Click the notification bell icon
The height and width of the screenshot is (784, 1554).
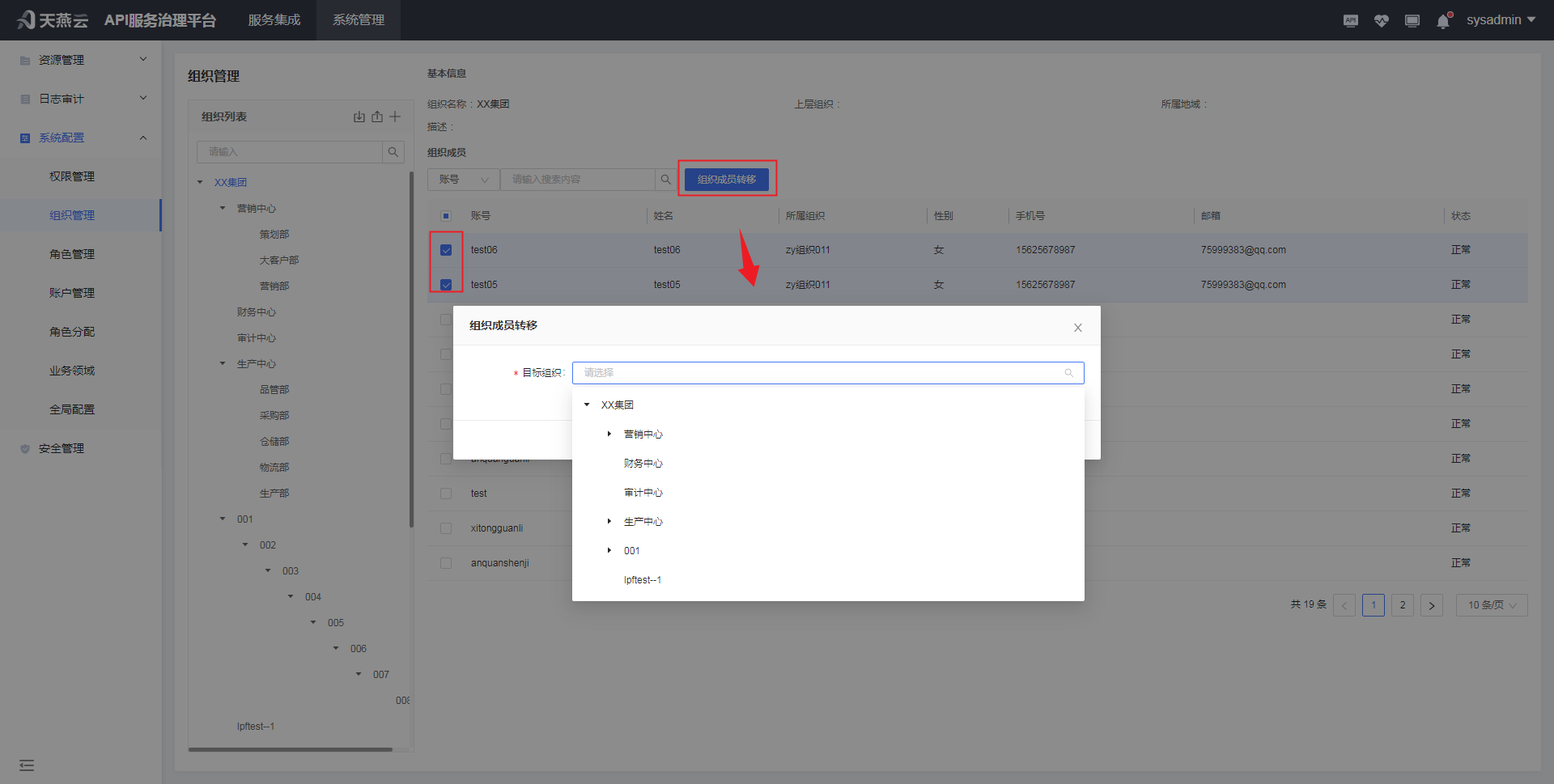[x=1443, y=21]
